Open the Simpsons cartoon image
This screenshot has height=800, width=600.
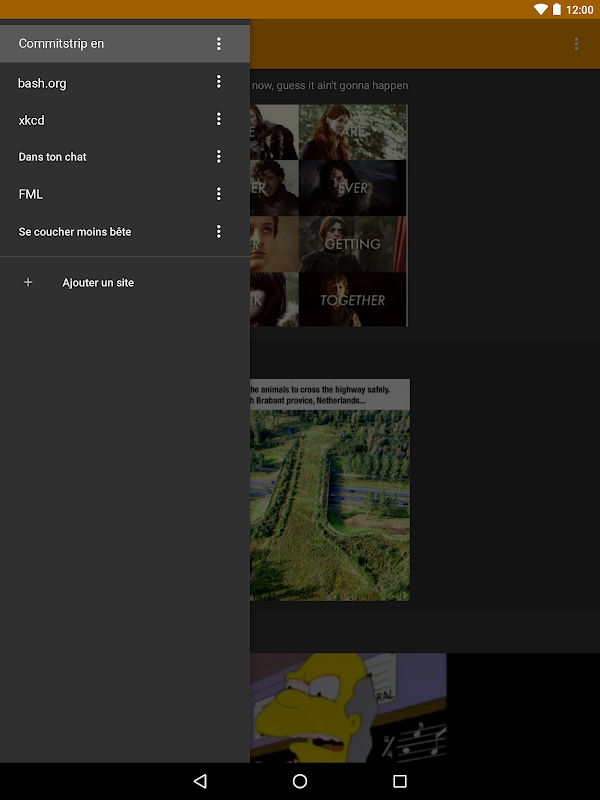348,708
